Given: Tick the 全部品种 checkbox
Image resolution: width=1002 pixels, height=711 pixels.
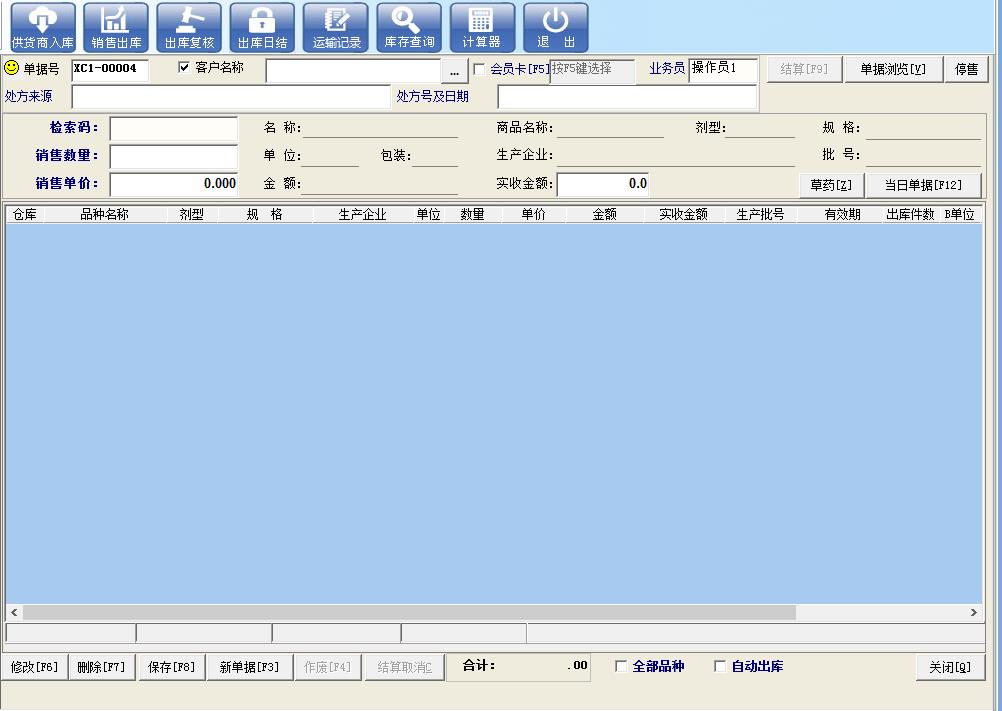Looking at the screenshot, I should [621, 667].
